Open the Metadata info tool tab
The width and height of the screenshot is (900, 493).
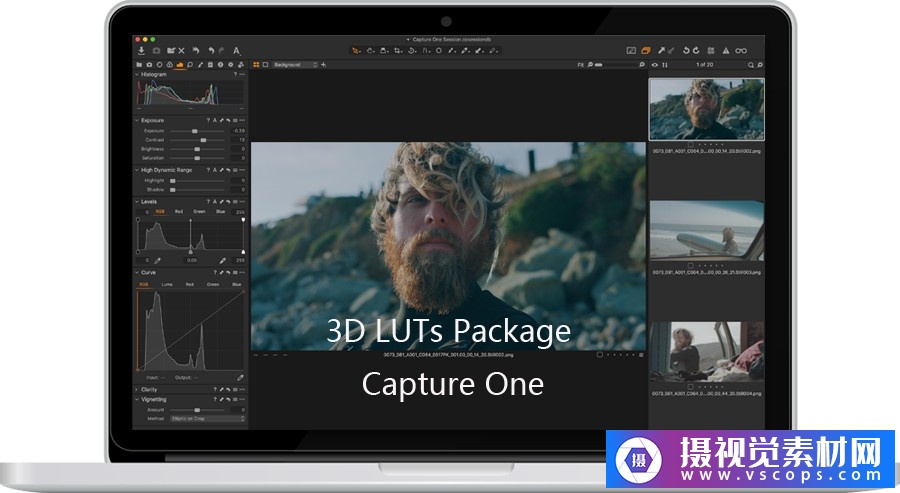click(x=220, y=65)
